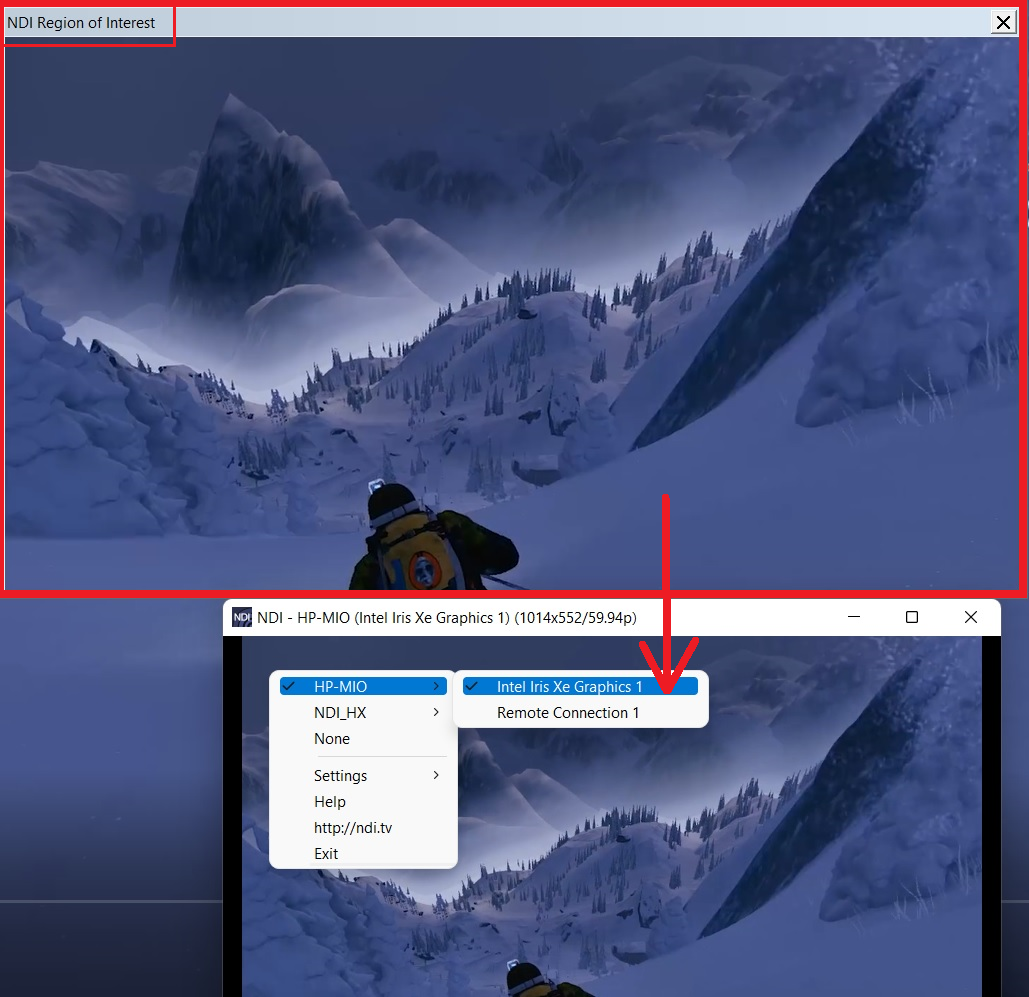This screenshot has height=997, width=1029.
Task: Select None to disconnect the source
Action: [332, 738]
